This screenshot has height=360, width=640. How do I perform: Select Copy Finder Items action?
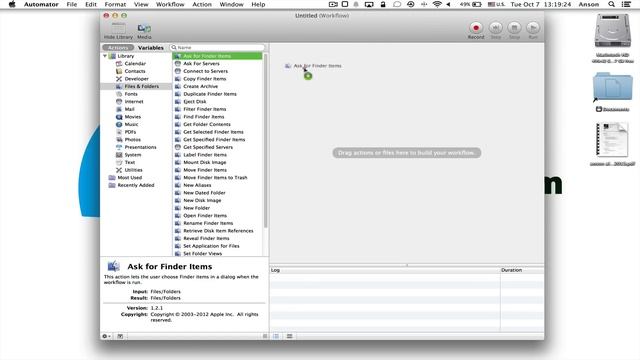pos(204,79)
